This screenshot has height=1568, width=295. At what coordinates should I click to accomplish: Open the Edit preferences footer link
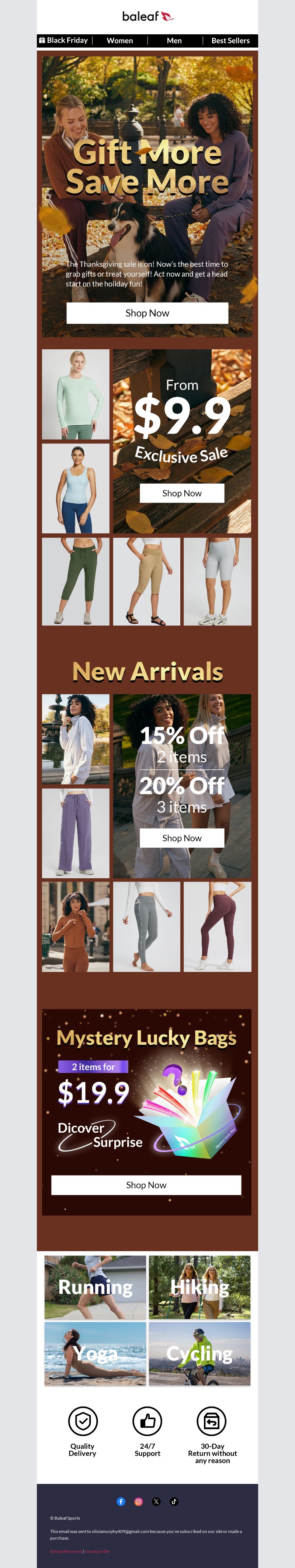(66, 1551)
